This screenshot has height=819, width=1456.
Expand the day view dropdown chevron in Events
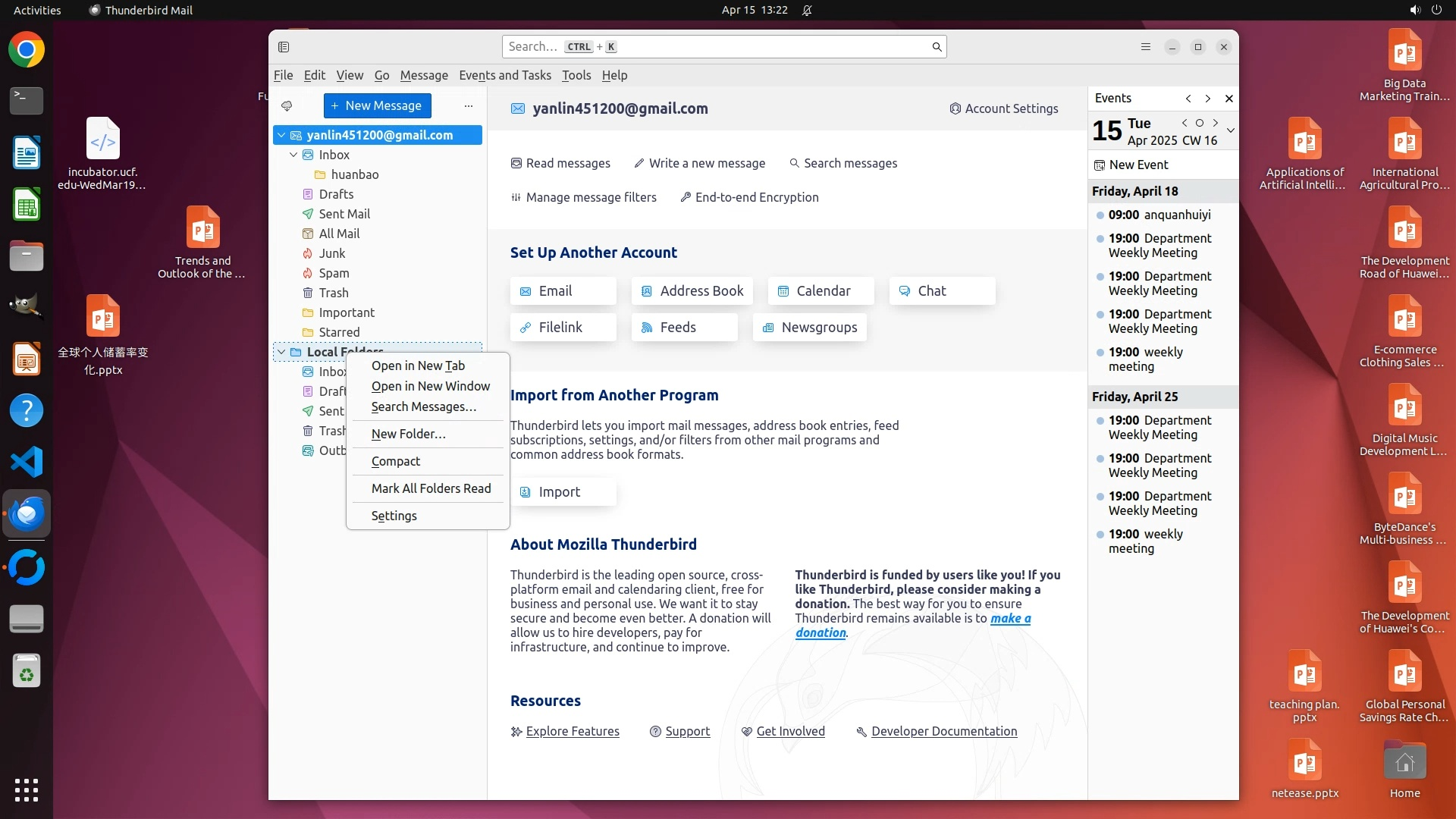coord(1231,130)
